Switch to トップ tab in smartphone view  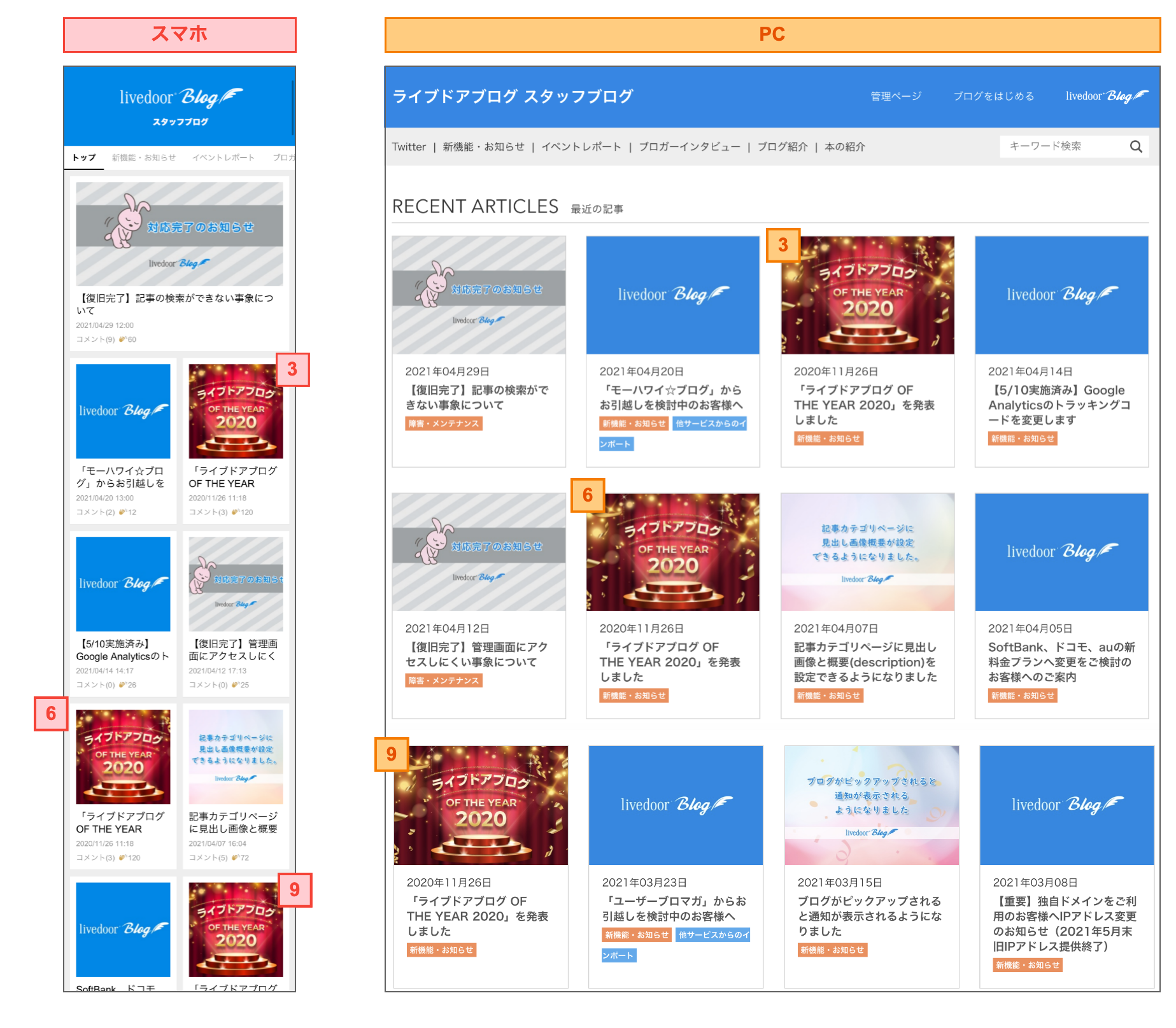[84, 157]
